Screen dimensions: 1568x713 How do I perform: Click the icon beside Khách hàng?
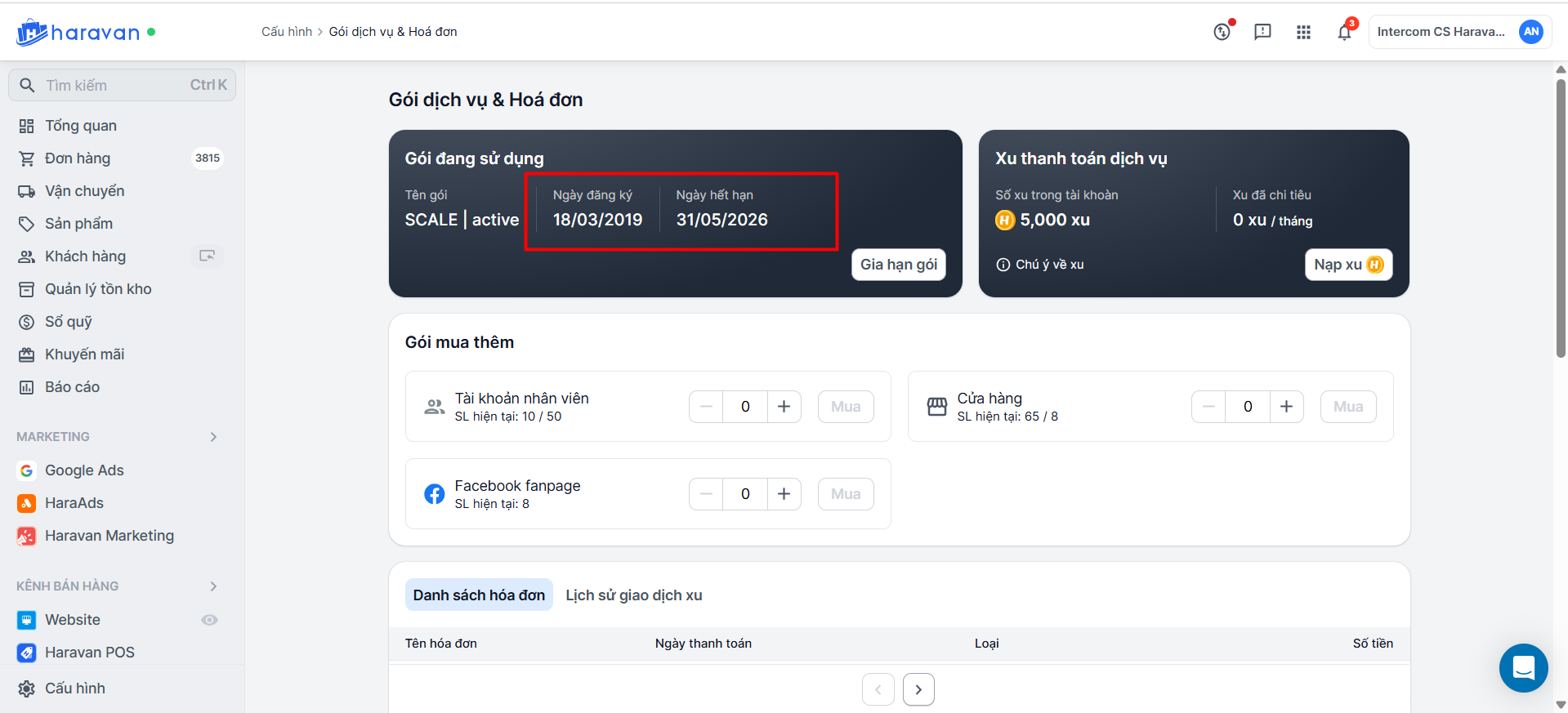[x=208, y=256]
